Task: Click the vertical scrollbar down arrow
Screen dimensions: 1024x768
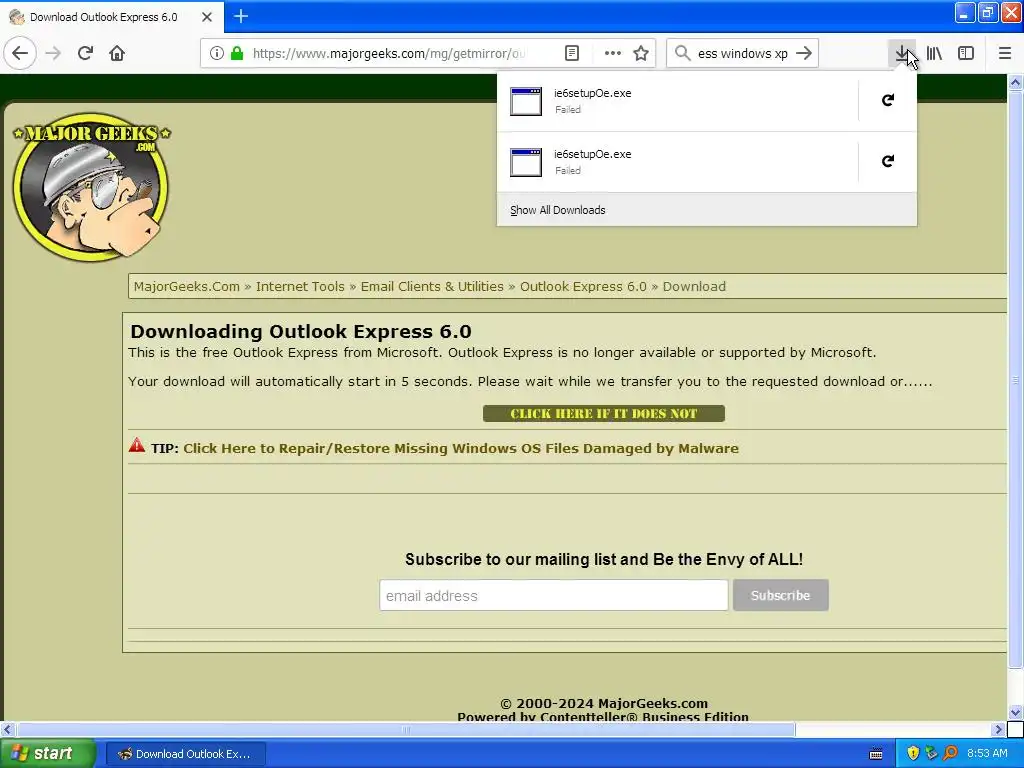Action: click(1016, 712)
